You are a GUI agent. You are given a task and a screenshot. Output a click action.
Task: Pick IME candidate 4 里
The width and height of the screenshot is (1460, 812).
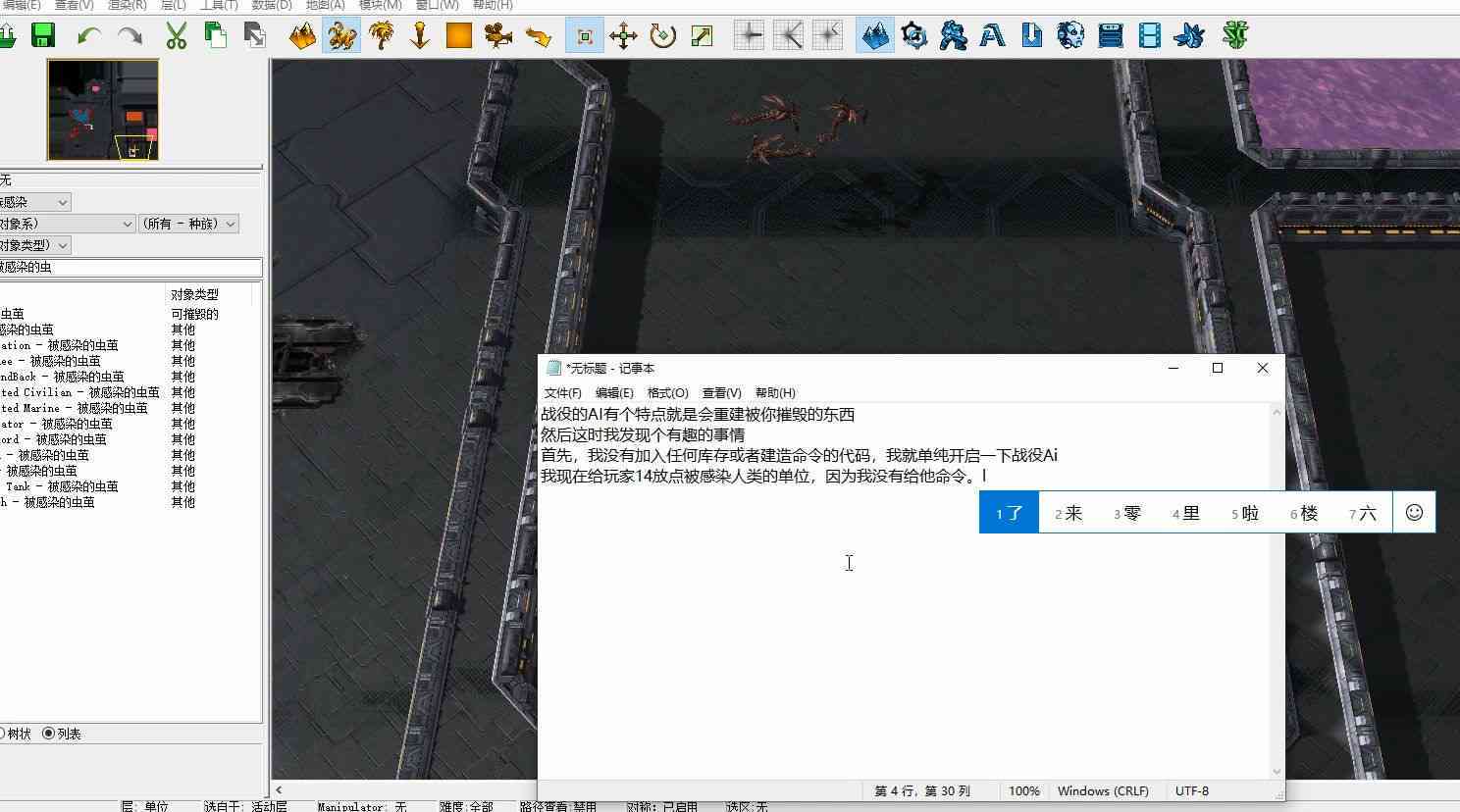1186,513
